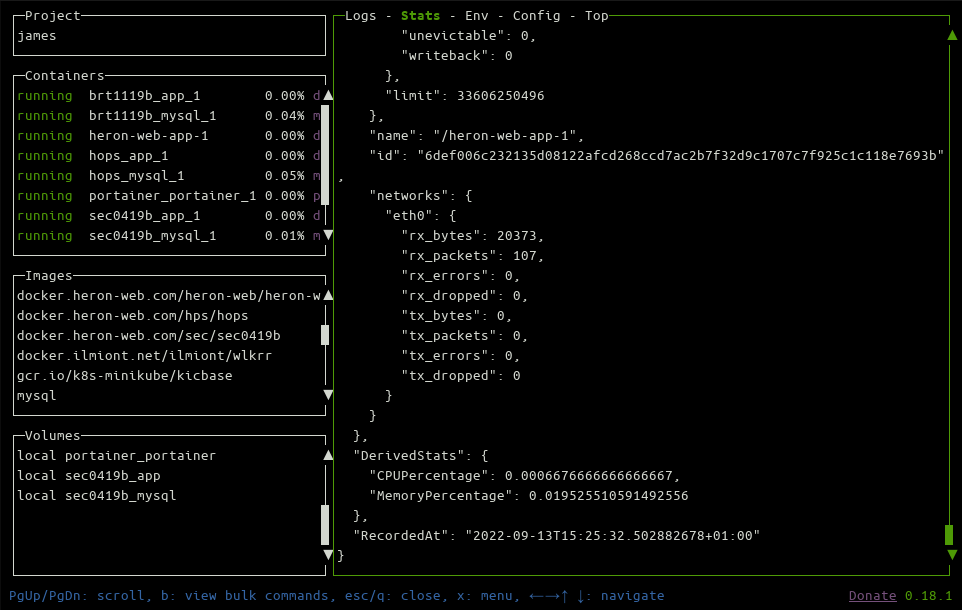This screenshot has width=962, height=610.
Task: Click the "CPUPercentage" value line
Action: click(x=525, y=476)
